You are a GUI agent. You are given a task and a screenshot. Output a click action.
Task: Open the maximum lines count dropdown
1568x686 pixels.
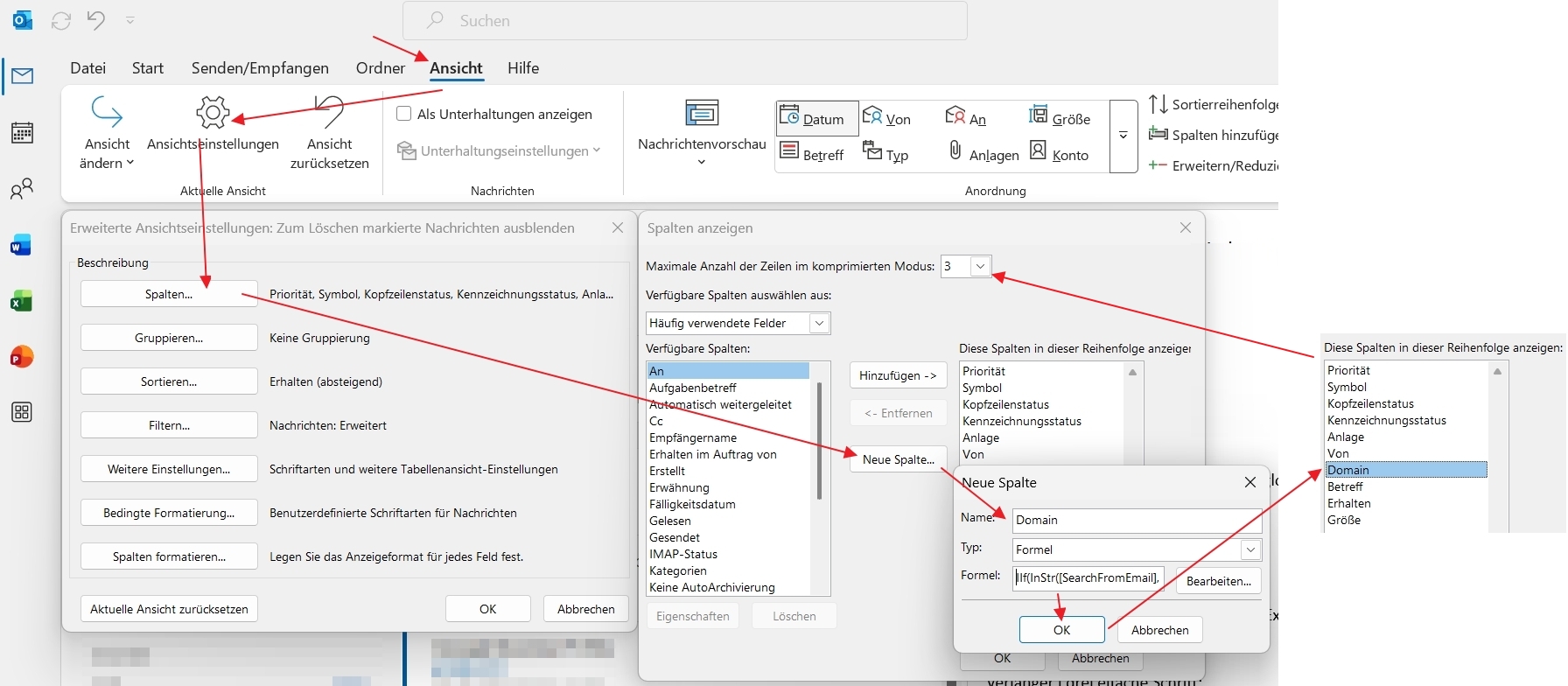pyautogui.click(x=980, y=267)
